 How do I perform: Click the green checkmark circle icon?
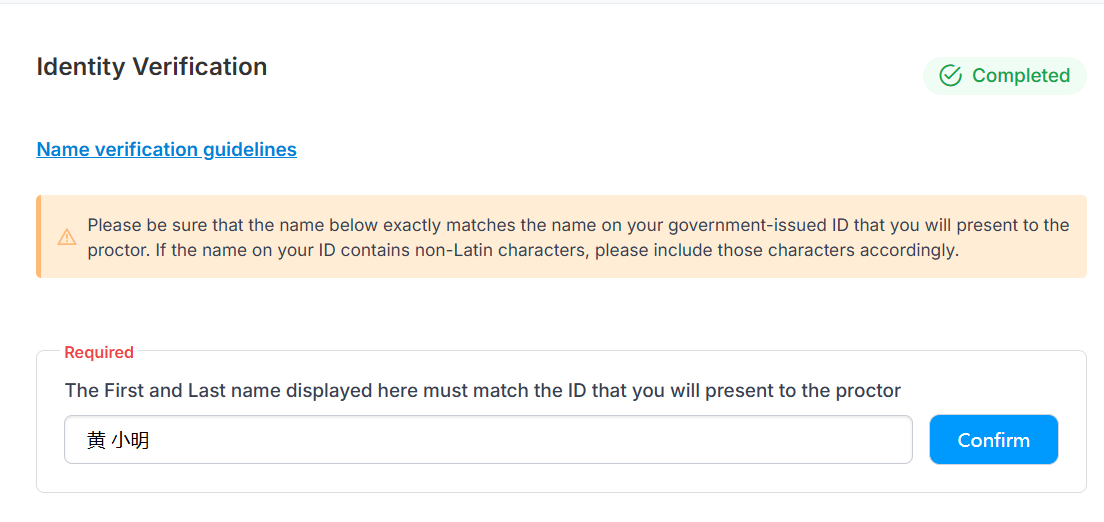(951, 75)
